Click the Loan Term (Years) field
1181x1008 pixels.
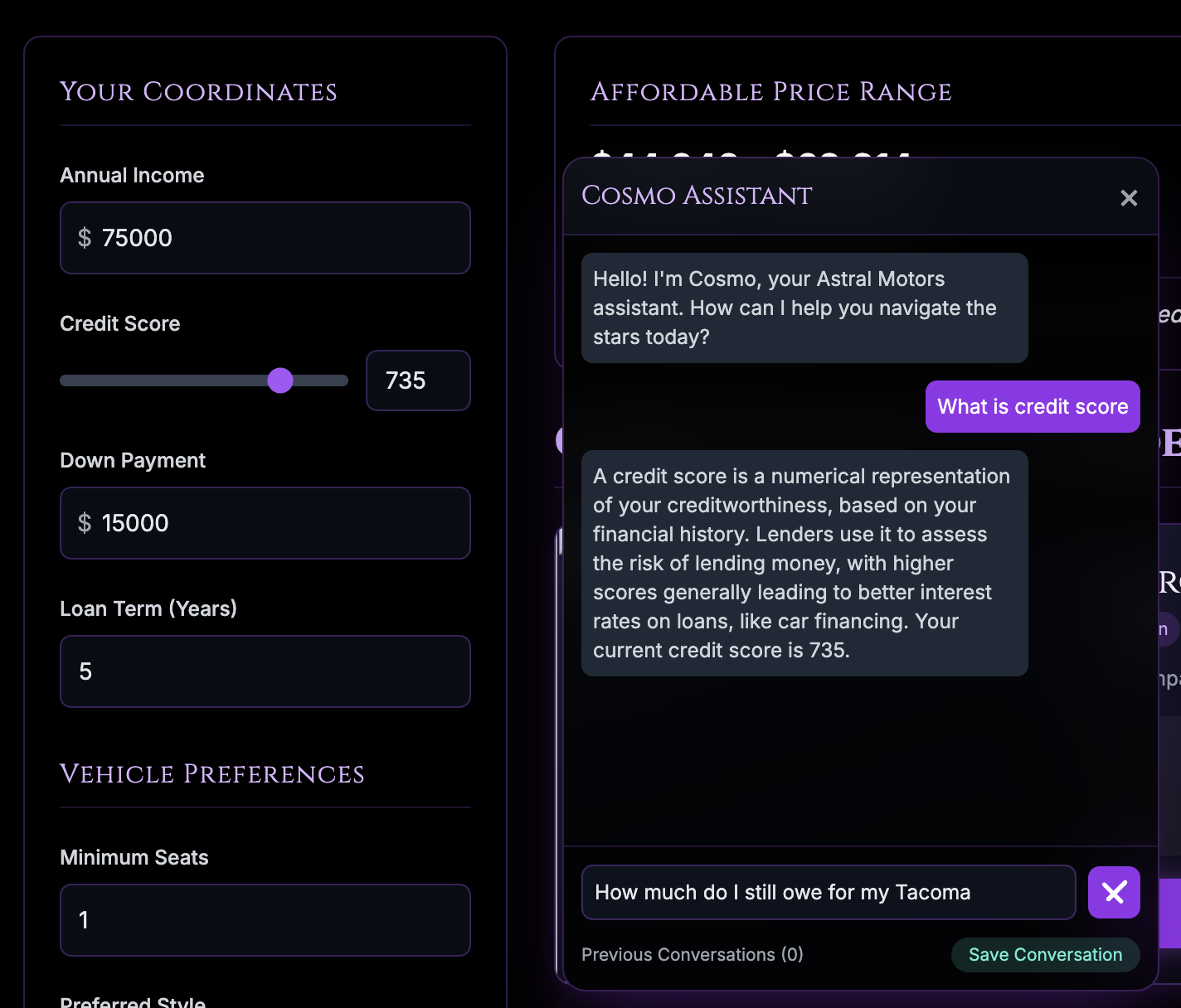[265, 671]
